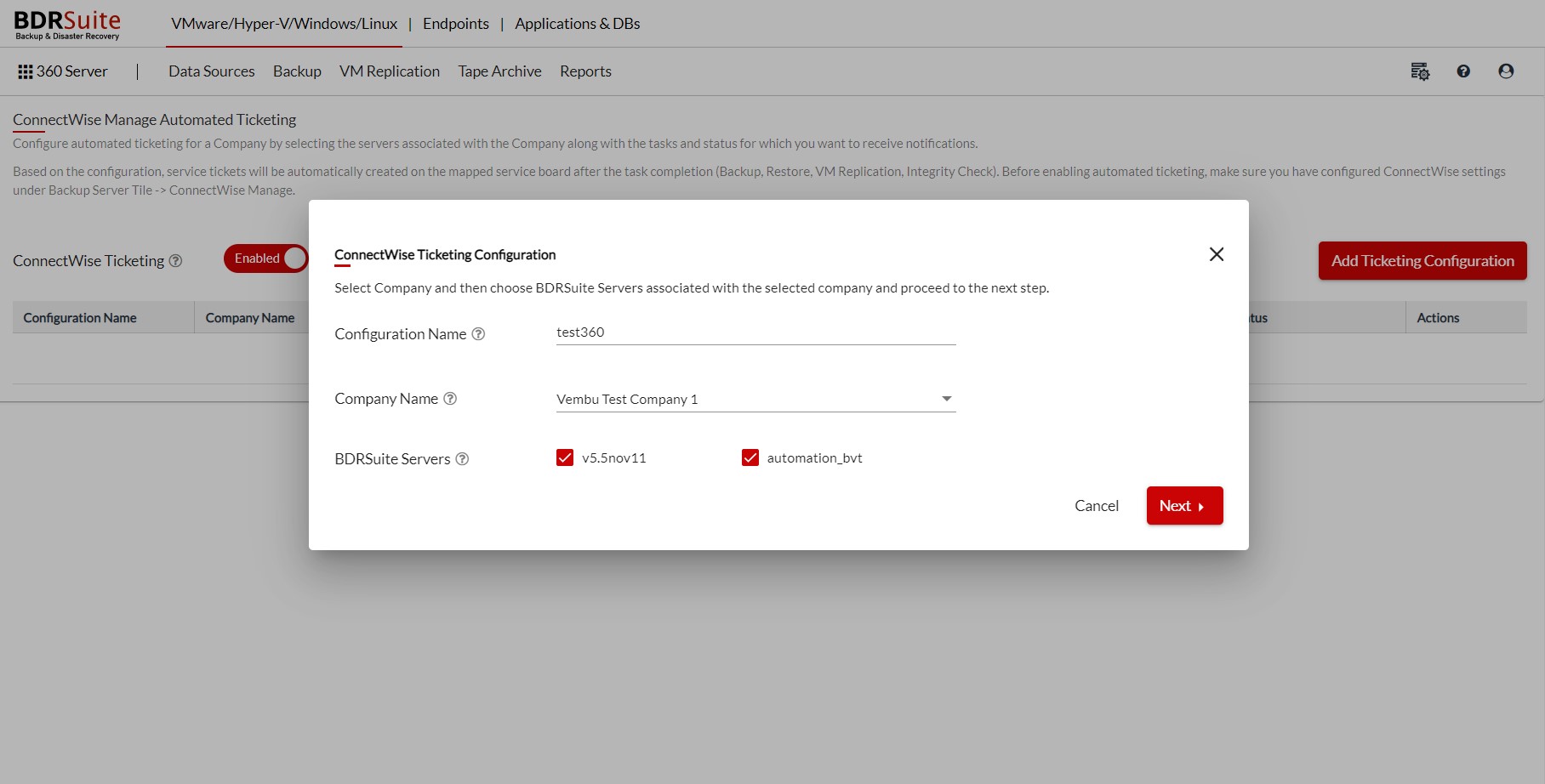
Task: Switch to Endpoints tab
Action: (456, 24)
